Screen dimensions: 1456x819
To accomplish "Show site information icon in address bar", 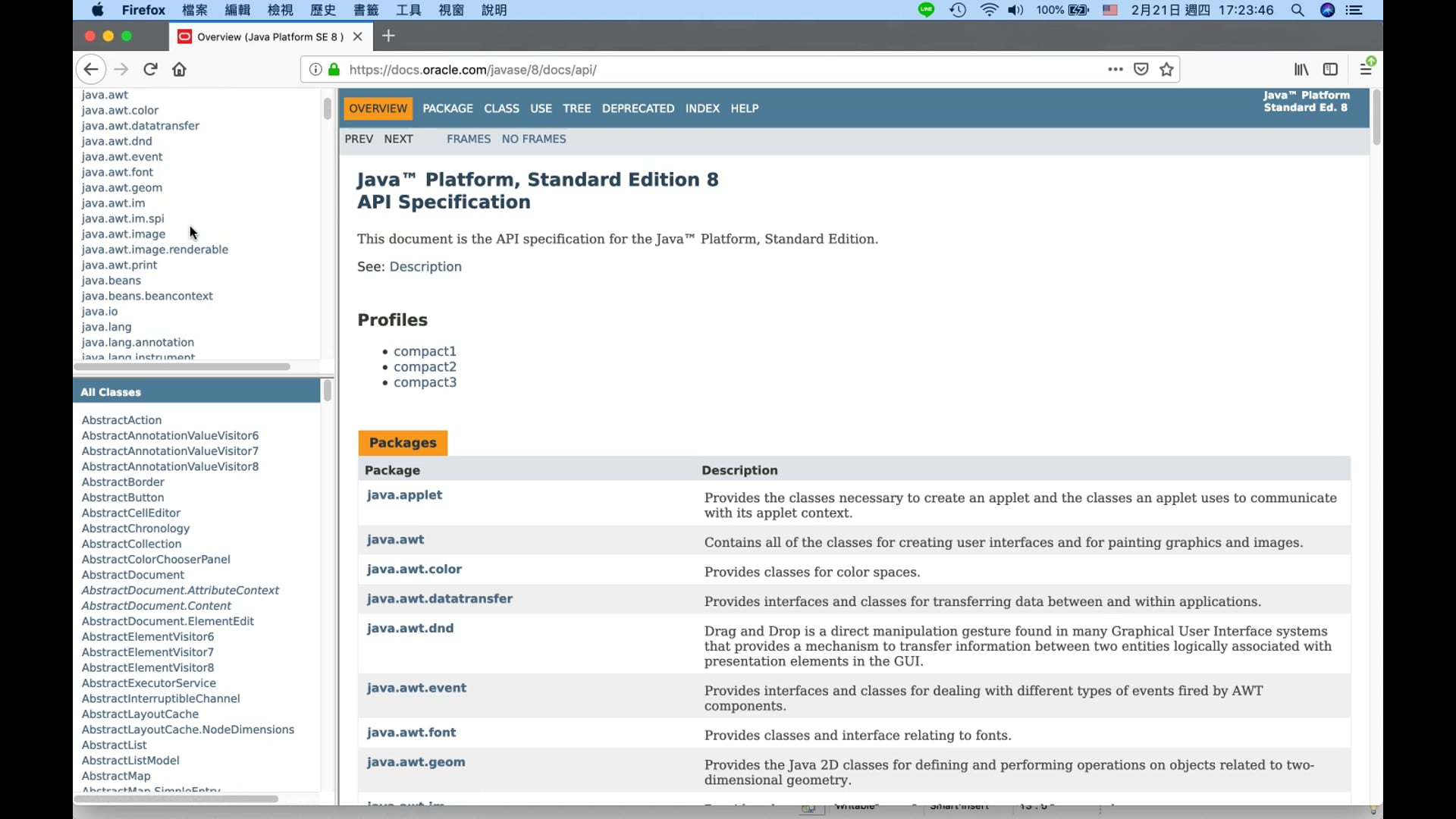I will click(x=315, y=70).
